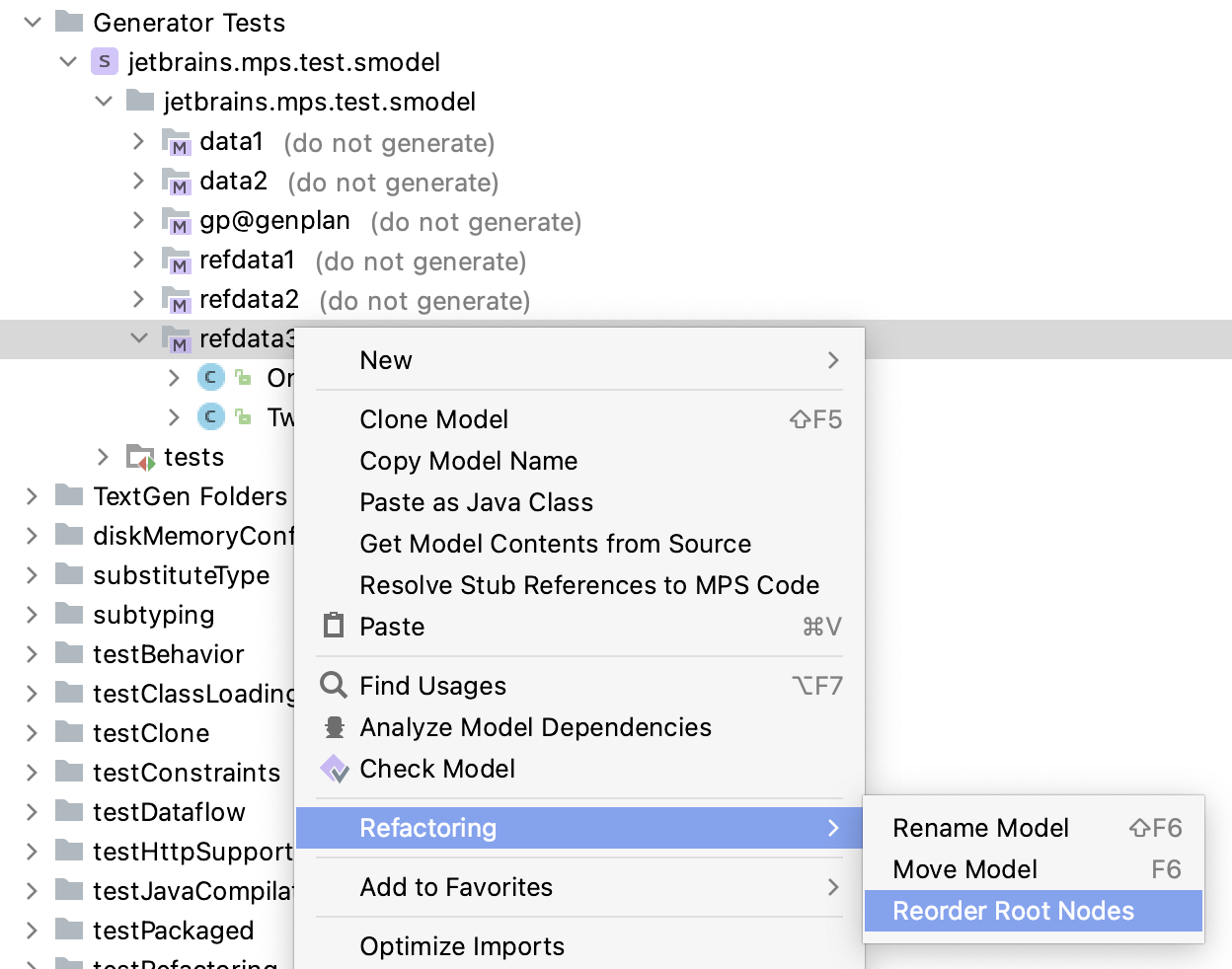
Task: Expand the testBehavior folder
Action: (x=30, y=653)
